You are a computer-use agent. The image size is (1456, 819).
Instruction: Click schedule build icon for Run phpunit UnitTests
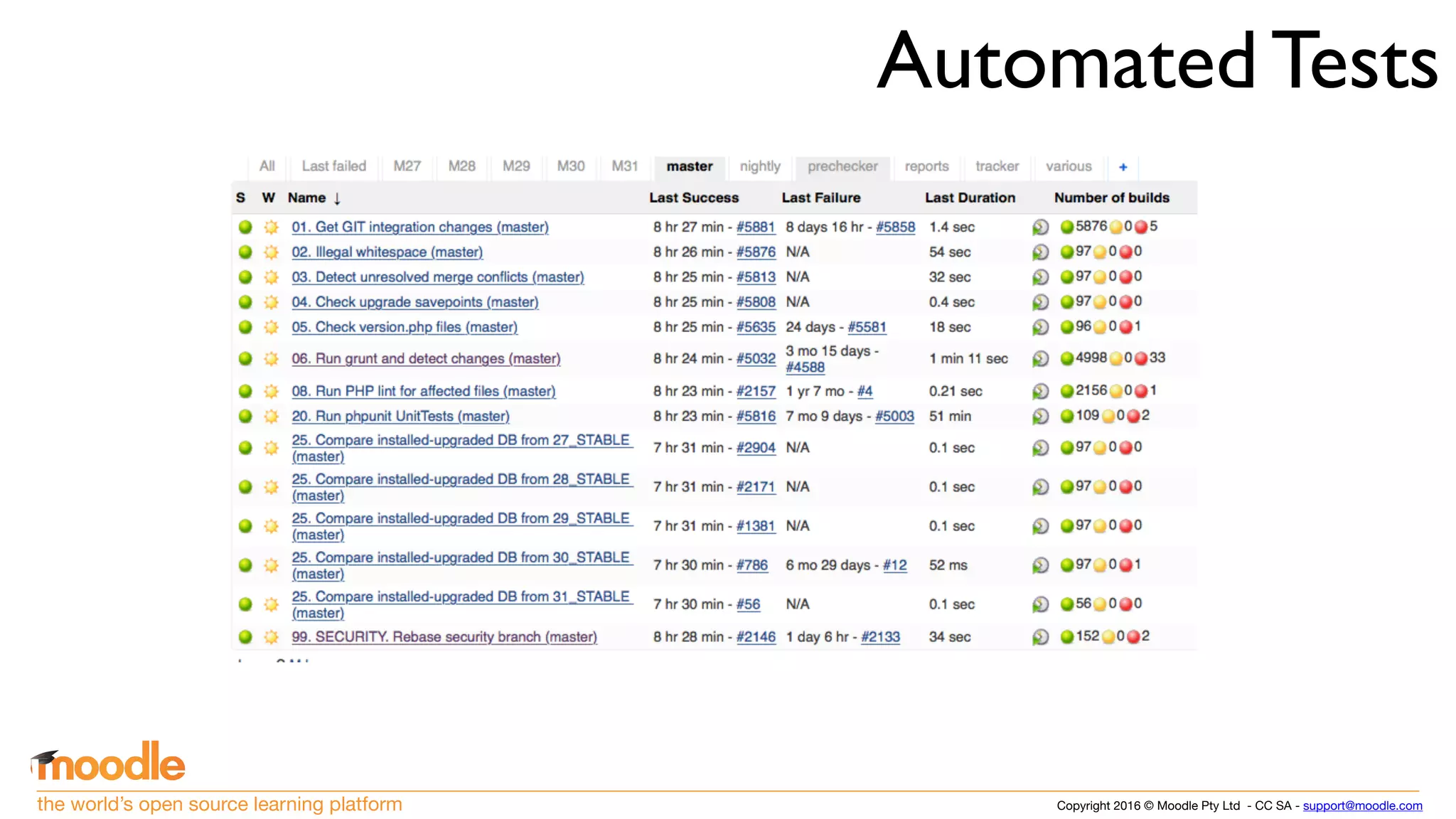[x=1040, y=416]
